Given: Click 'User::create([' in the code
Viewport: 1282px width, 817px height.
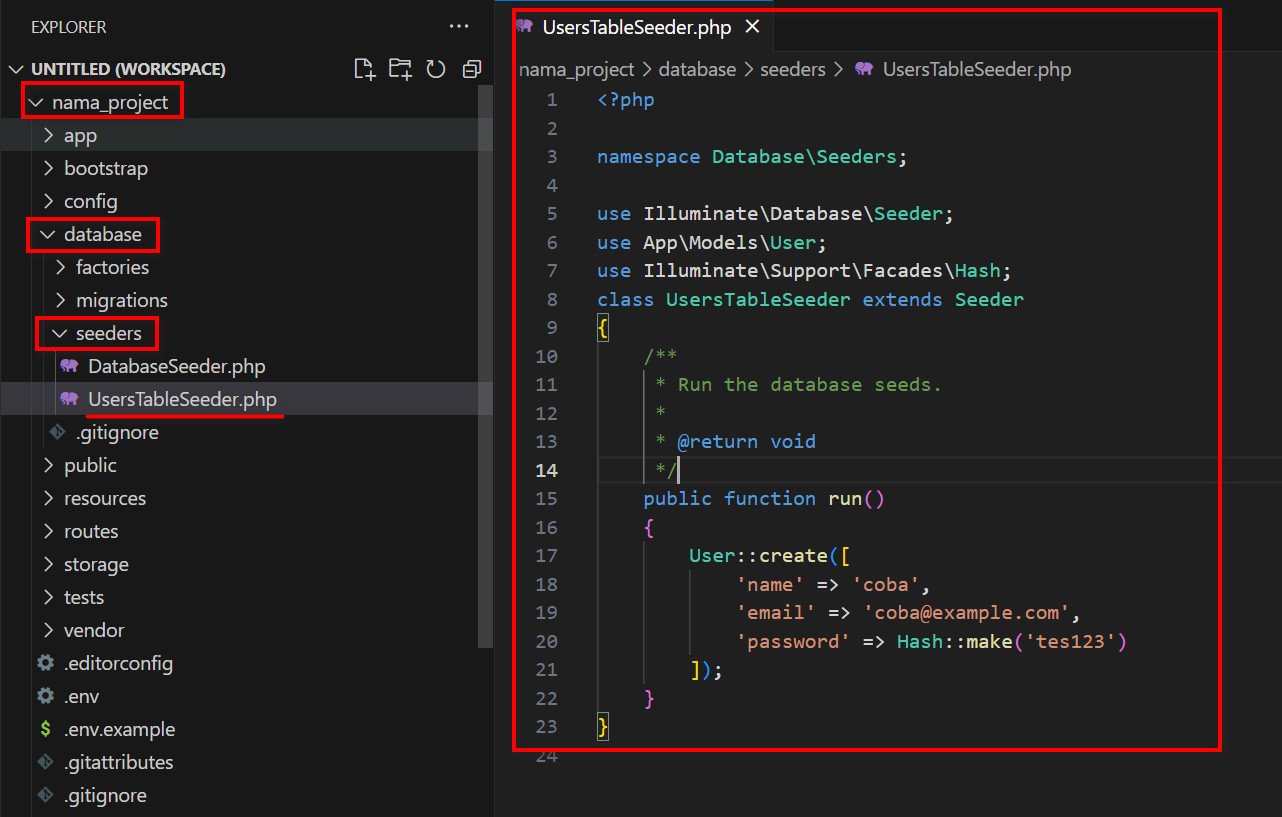Looking at the screenshot, I should point(770,555).
